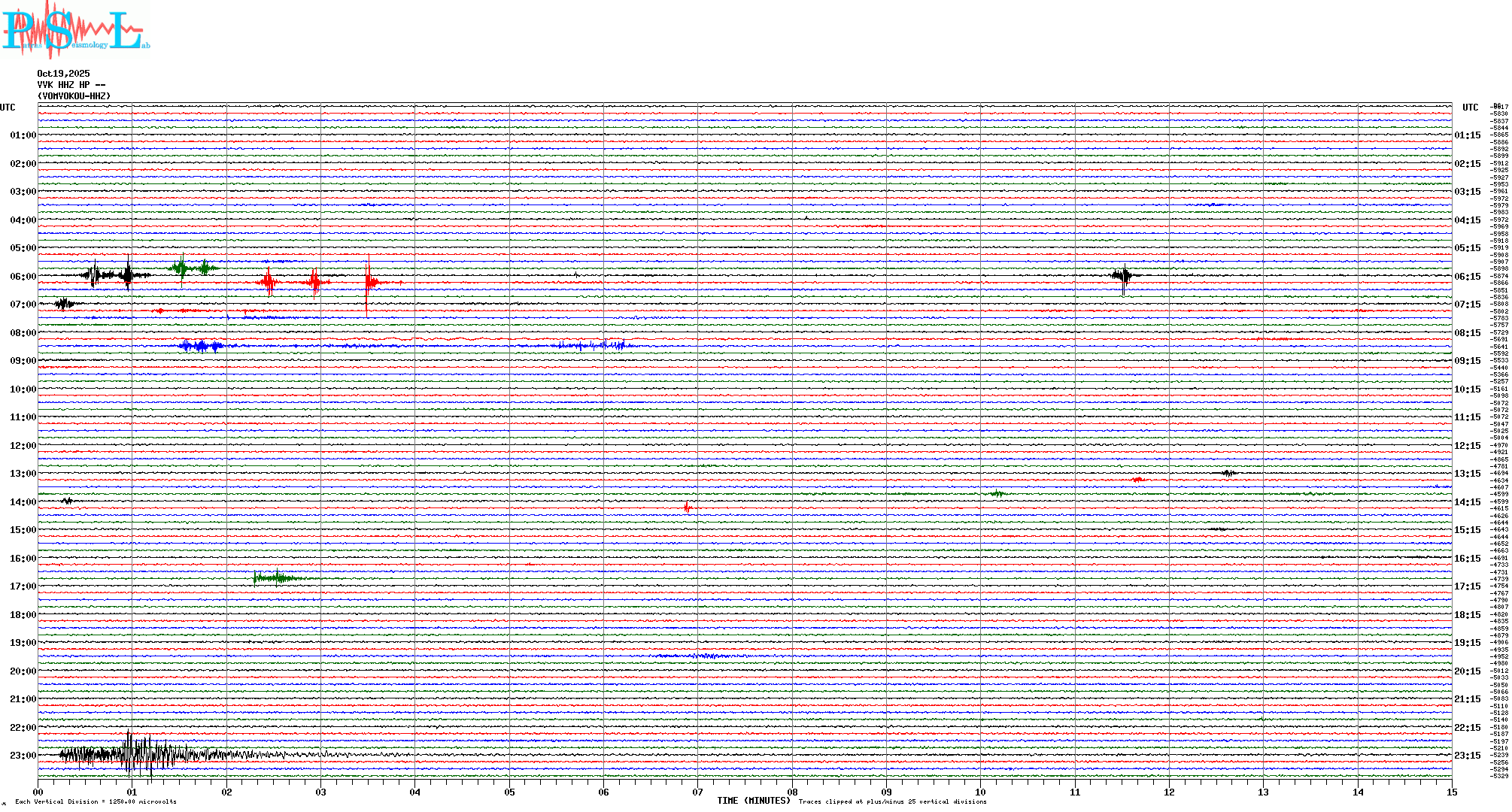The image size is (1512, 812).
Task: Click the PSL Seismology Lab logo
Action: click(75, 30)
